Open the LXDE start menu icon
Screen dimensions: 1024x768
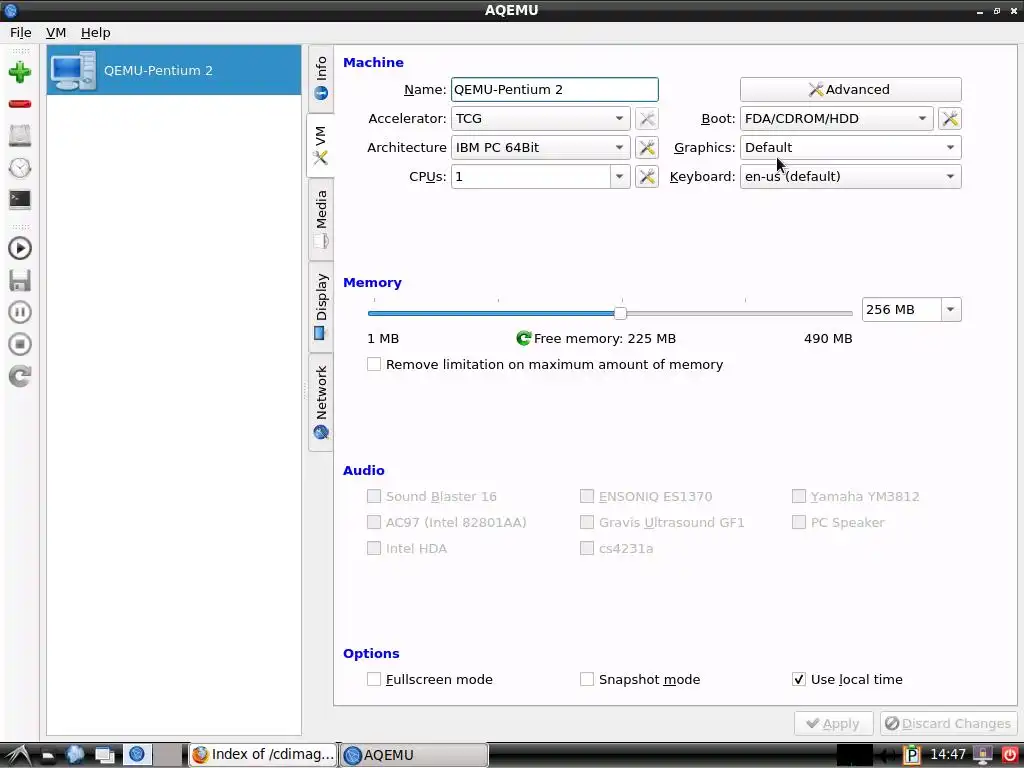16,754
